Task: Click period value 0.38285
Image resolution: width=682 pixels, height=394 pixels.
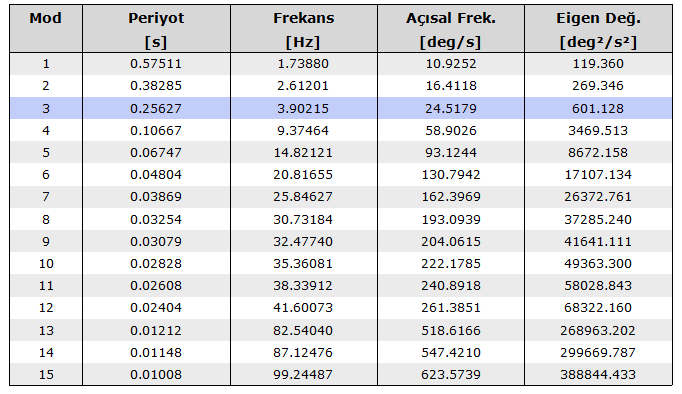Action: (x=156, y=86)
